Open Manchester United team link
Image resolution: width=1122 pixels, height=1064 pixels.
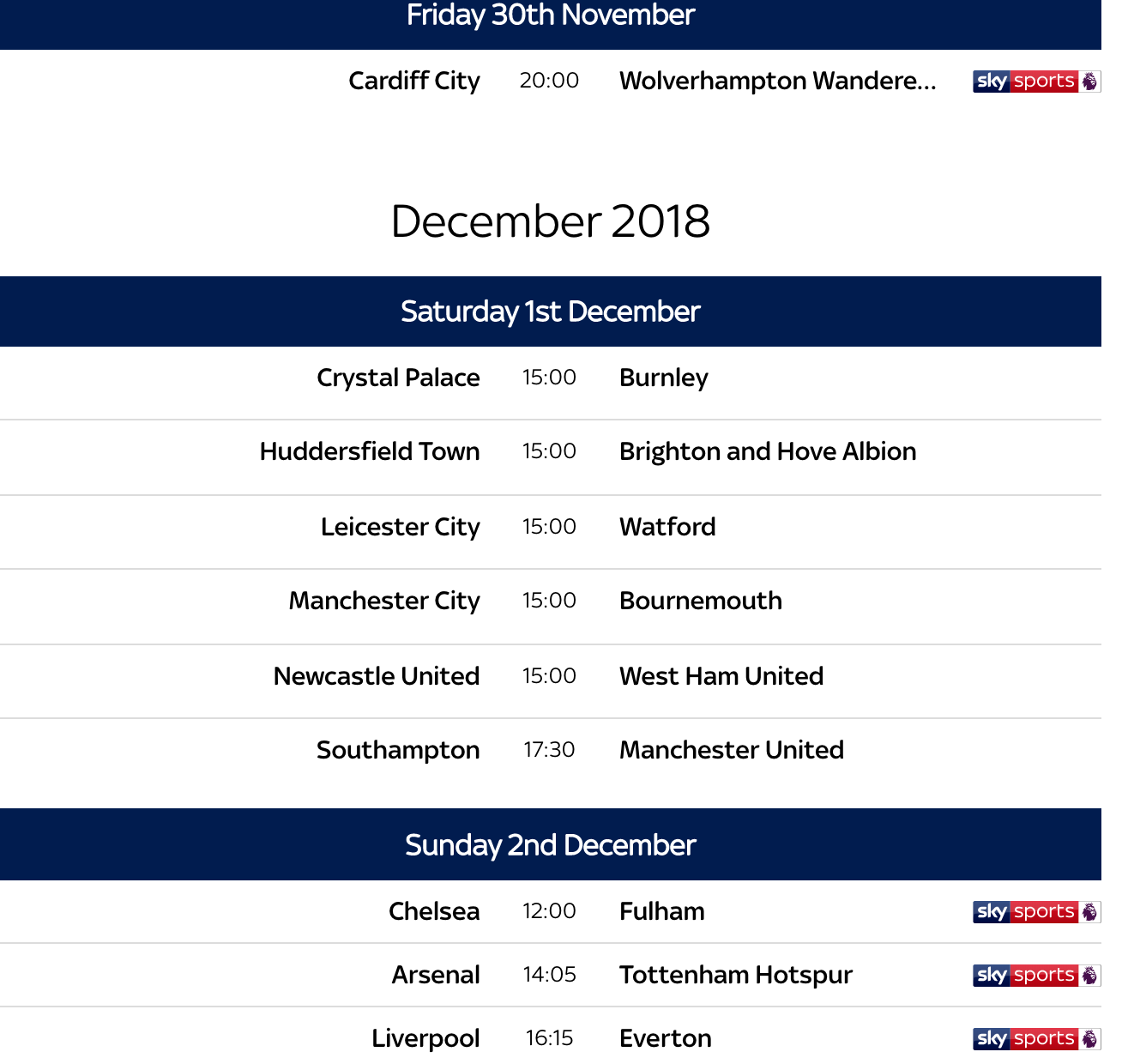tap(732, 750)
